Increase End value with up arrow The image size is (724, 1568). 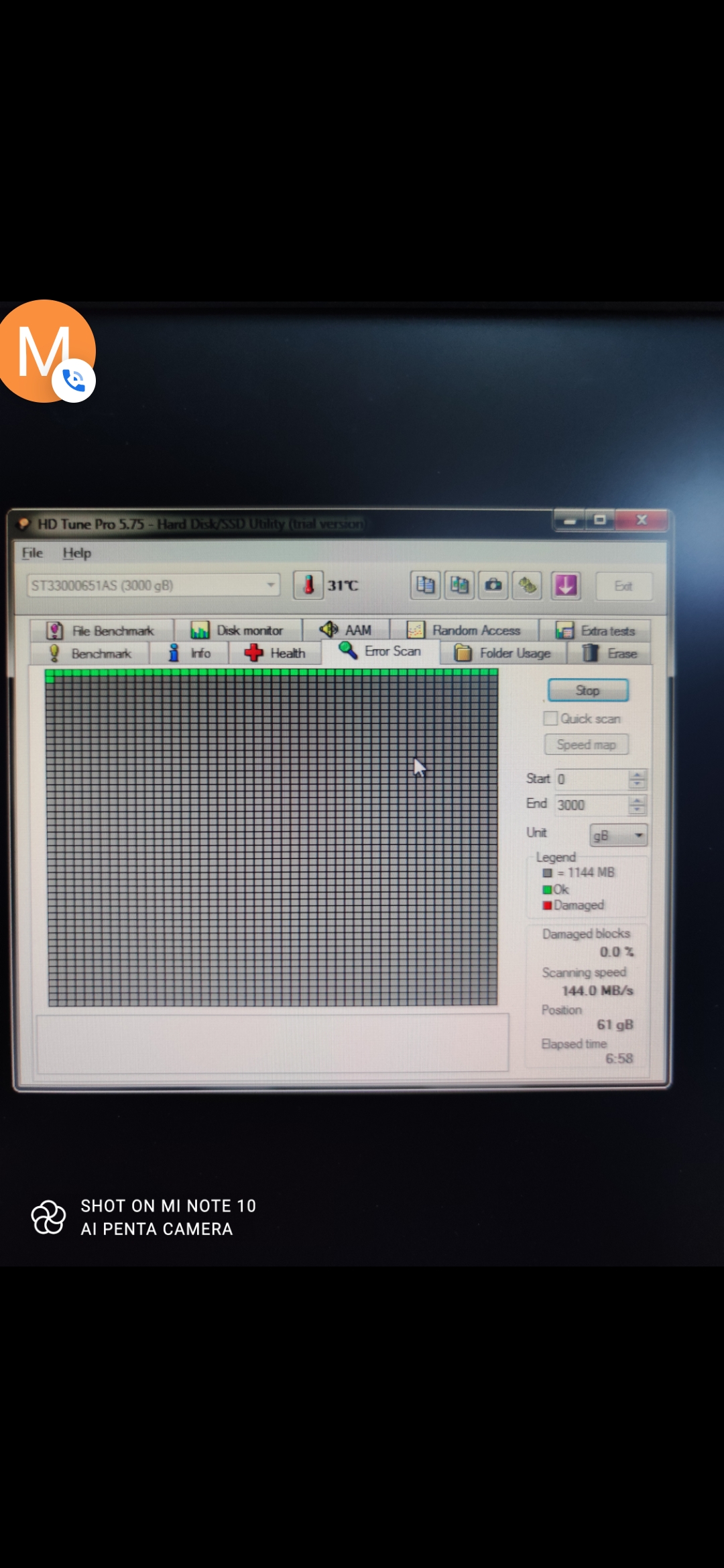(638, 799)
